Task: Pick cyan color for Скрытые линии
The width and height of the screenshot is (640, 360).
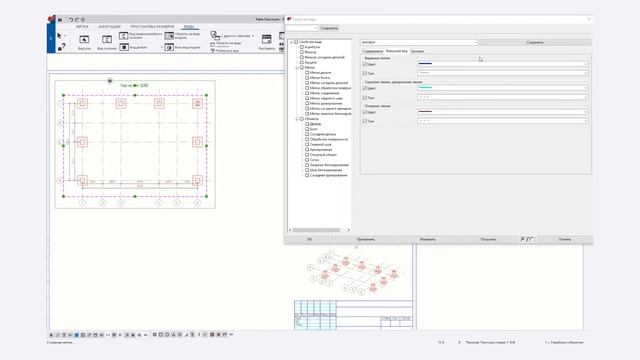Action: tap(502, 88)
